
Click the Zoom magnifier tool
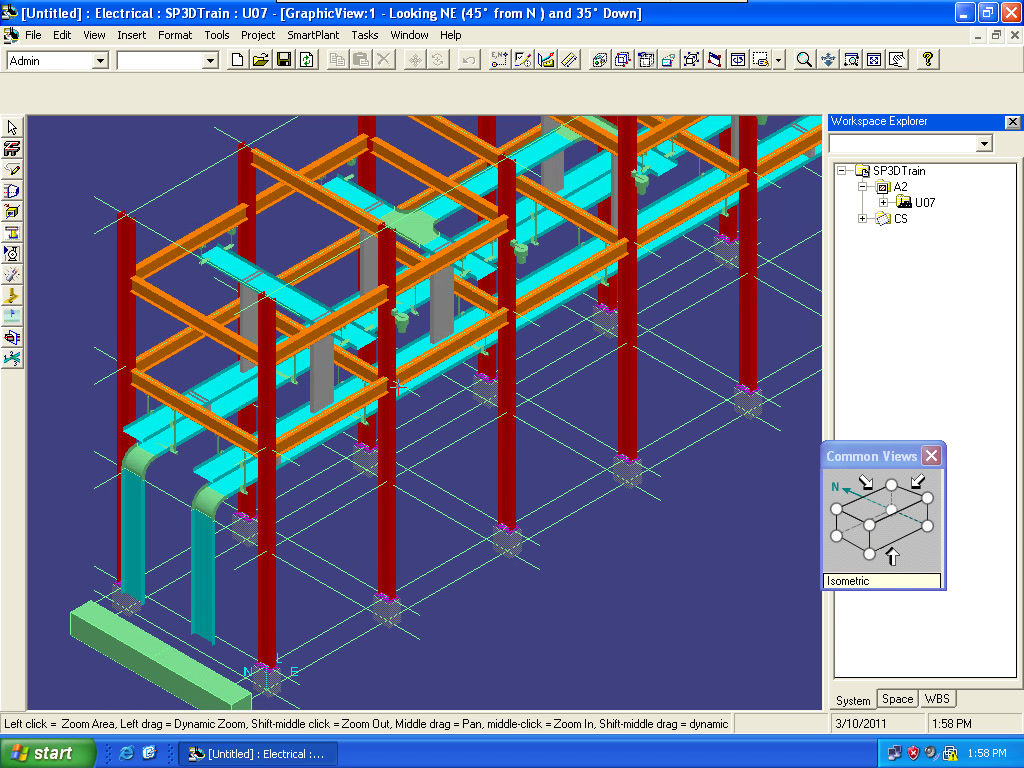[x=804, y=60]
